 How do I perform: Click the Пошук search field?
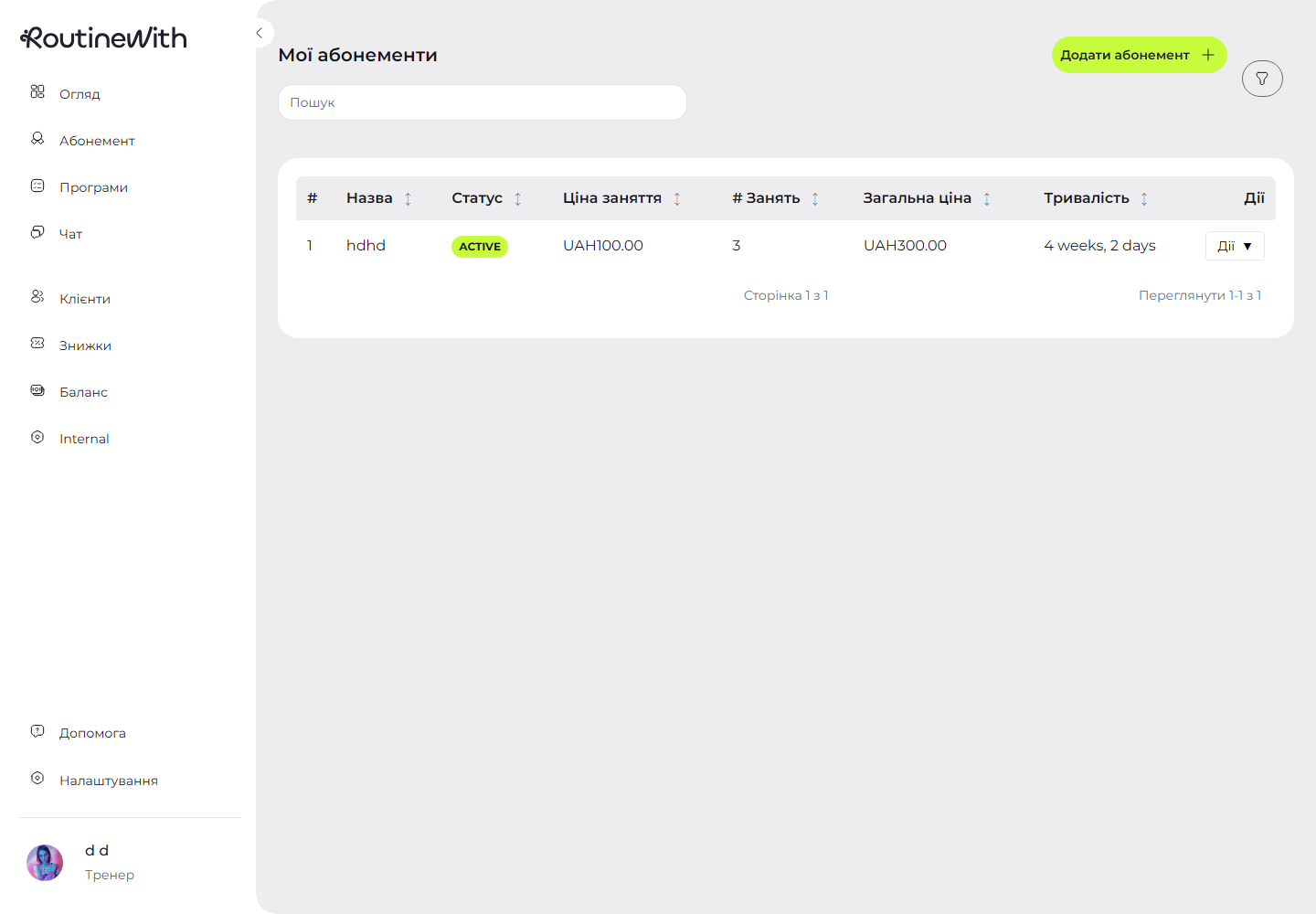point(482,101)
